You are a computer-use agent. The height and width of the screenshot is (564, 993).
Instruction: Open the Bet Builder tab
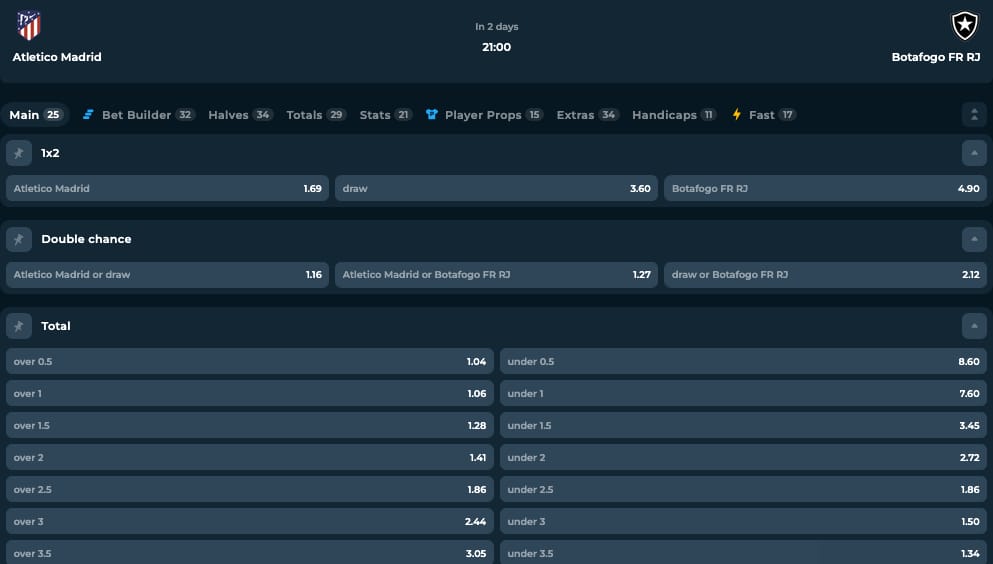(x=139, y=115)
